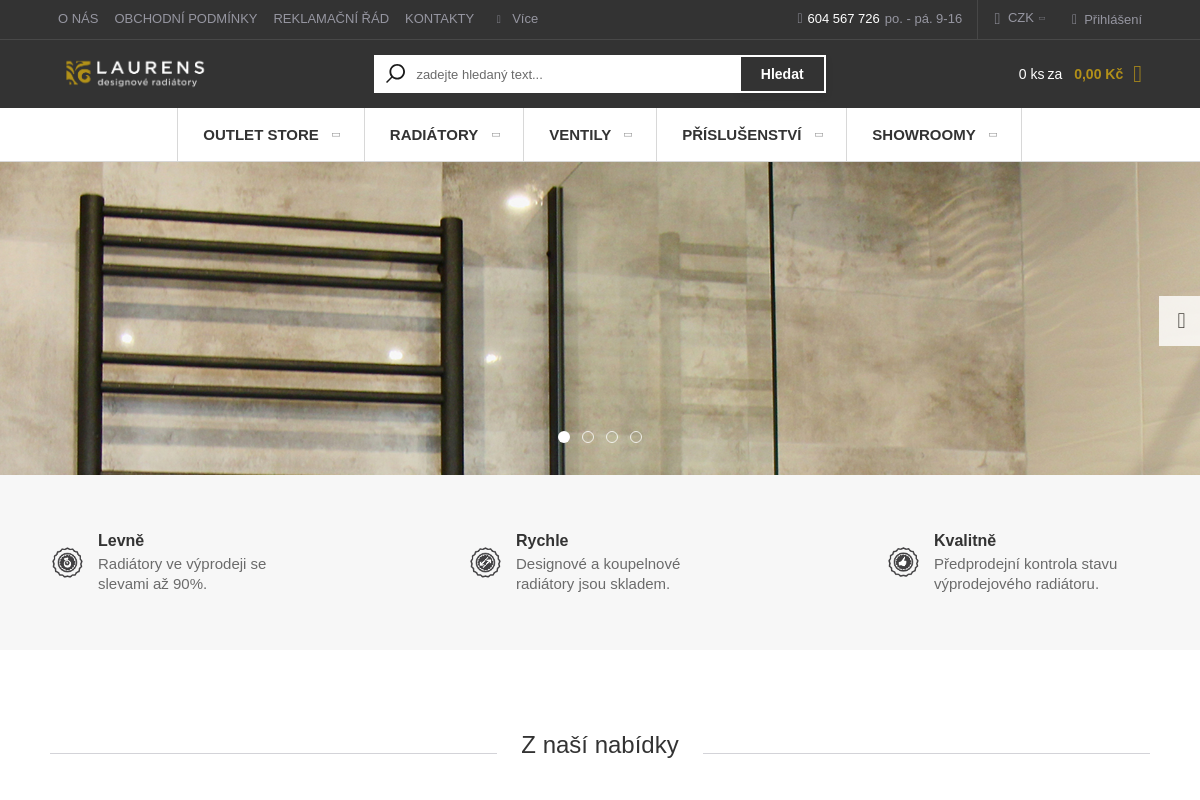
Task: Select the second carousel dot
Action: pyautogui.click(x=588, y=437)
